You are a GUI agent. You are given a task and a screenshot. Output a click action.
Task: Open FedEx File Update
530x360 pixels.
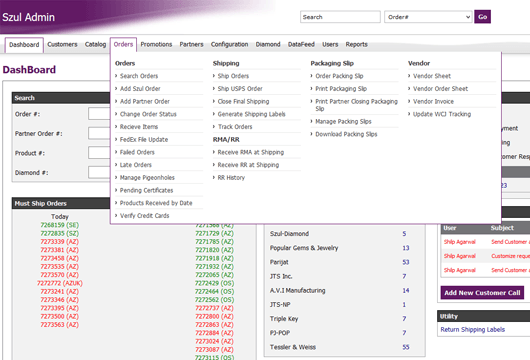point(144,140)
